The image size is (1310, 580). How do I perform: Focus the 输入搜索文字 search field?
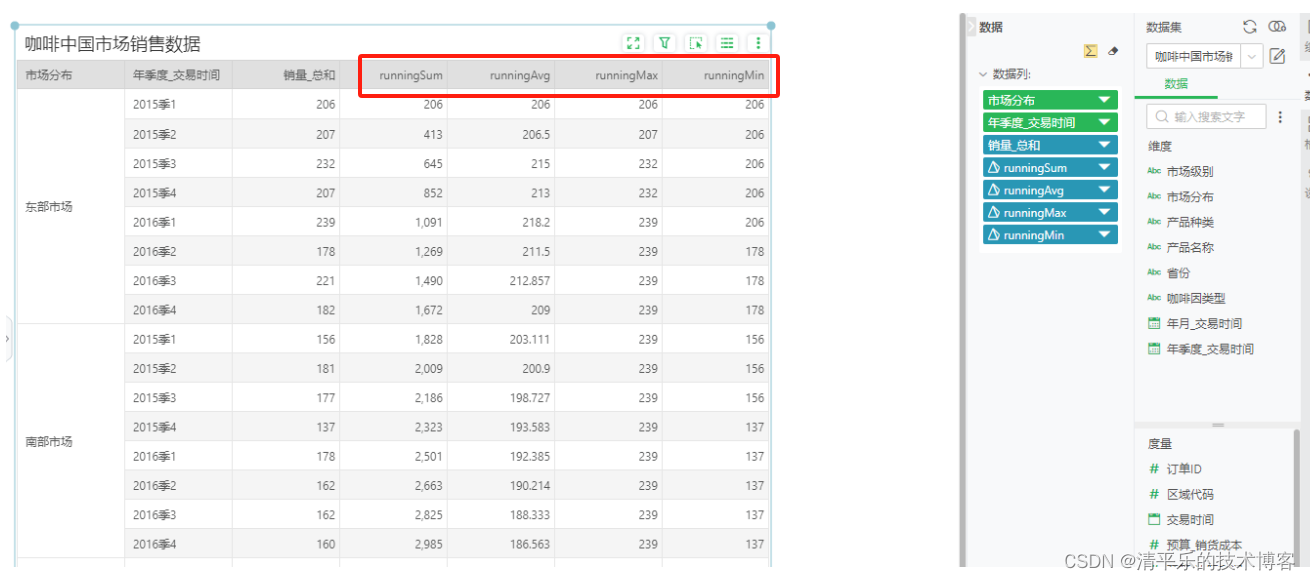tap(1206, 117)
